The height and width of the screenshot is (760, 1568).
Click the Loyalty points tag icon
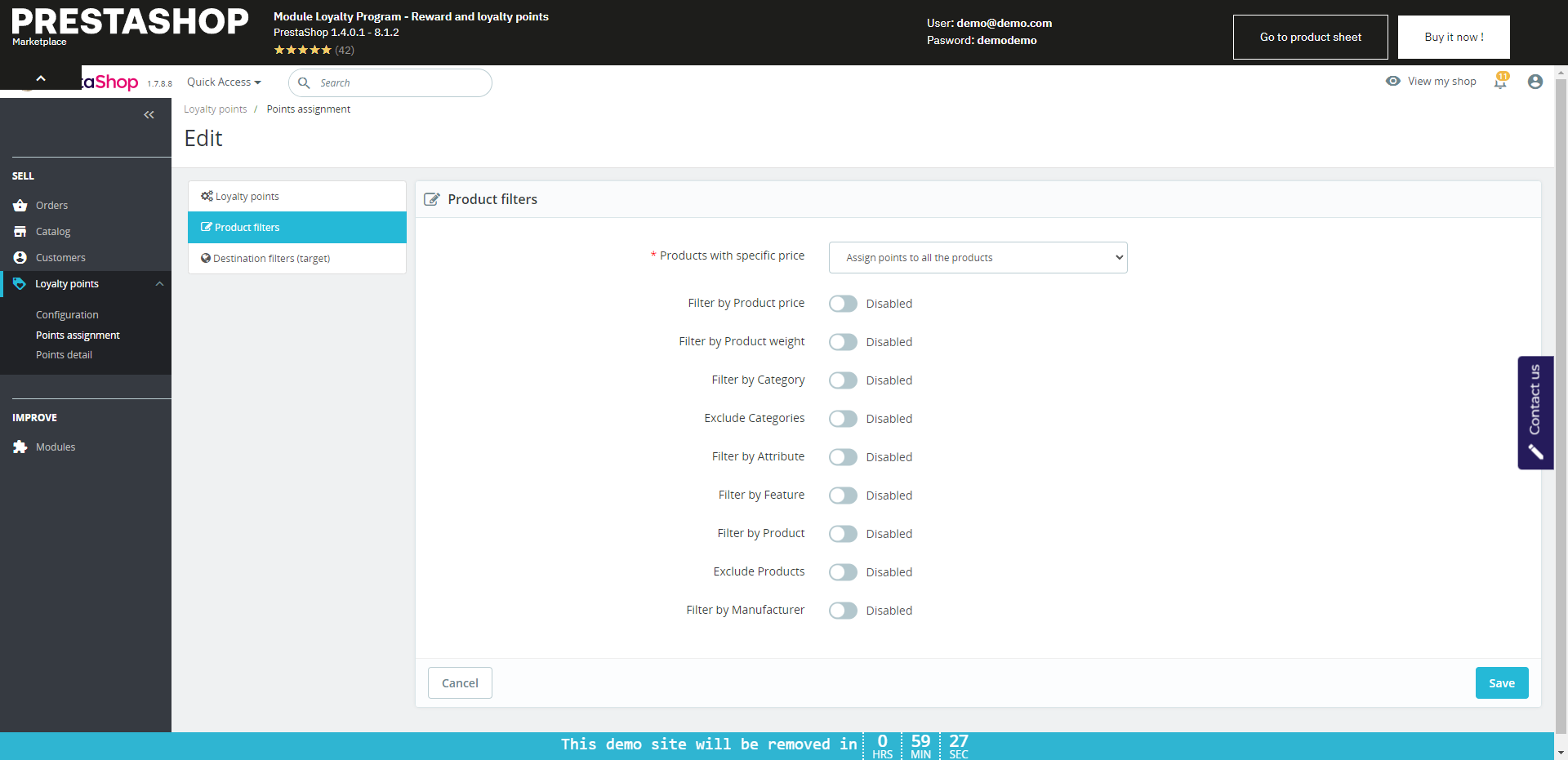click(20, 284)
